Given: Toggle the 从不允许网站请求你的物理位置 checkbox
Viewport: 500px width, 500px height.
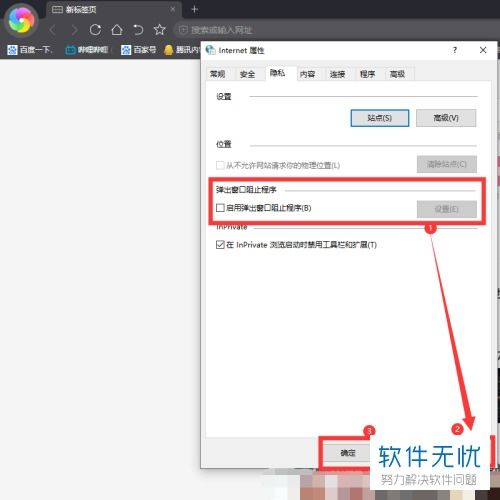Looking at the screenshot, I should 220,165.
